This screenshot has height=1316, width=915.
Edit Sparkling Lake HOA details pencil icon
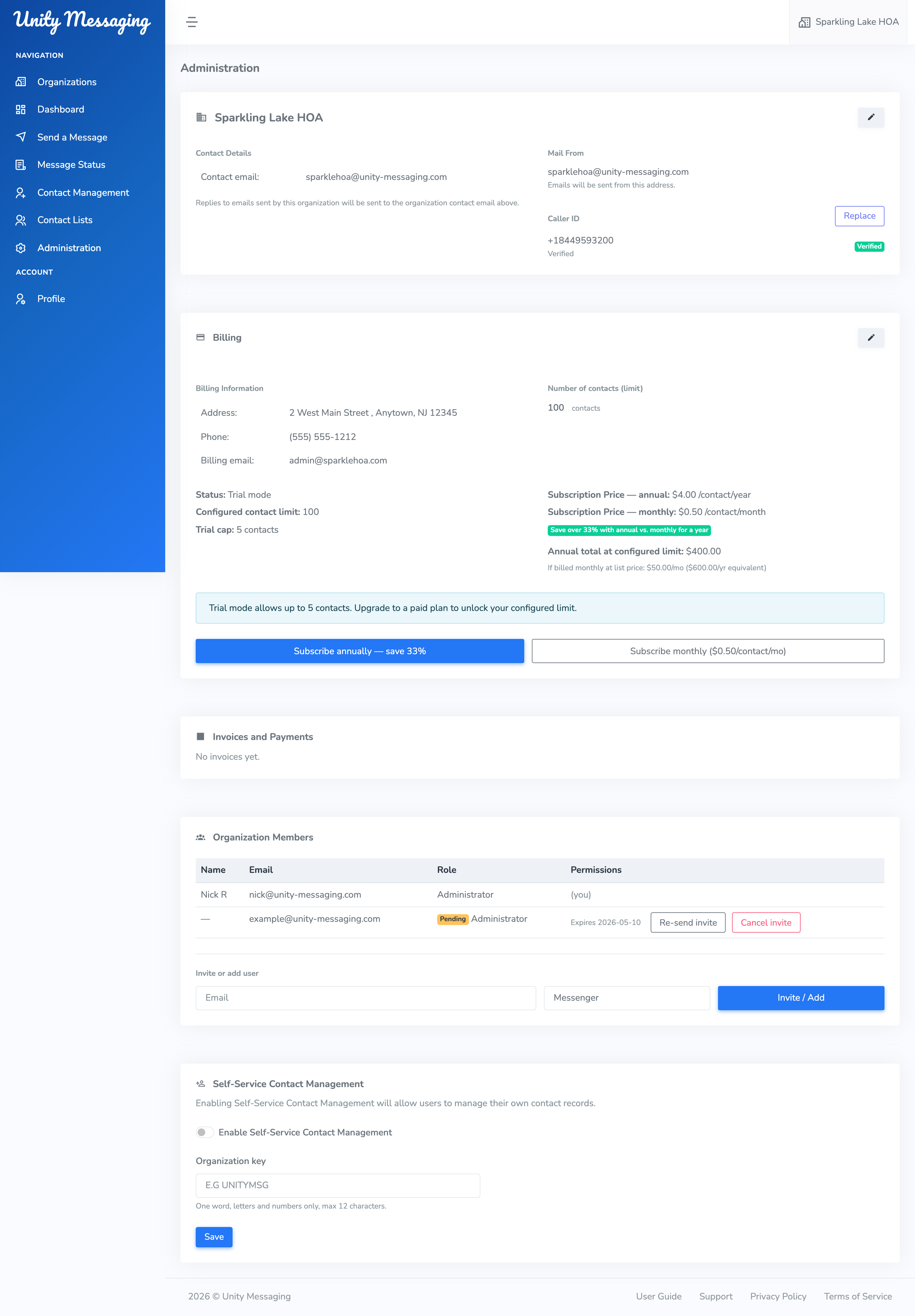coord(871,118)
